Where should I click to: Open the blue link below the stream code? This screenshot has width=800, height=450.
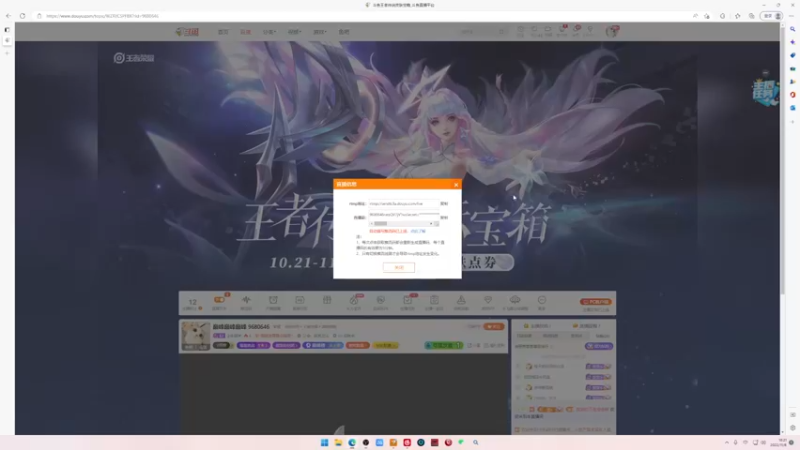[418, 231]
